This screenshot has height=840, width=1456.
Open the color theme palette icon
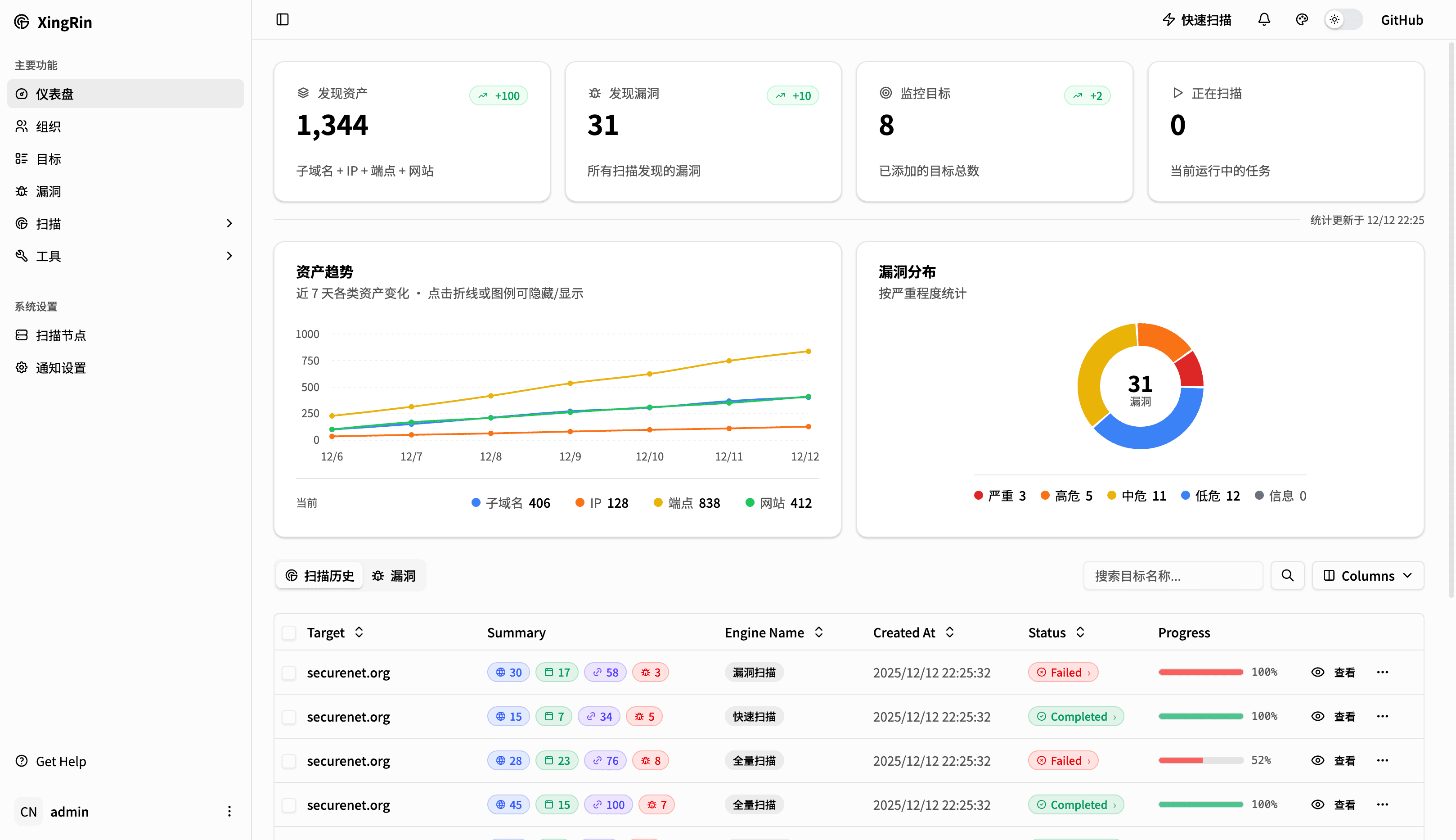(x=1302, y=20)
